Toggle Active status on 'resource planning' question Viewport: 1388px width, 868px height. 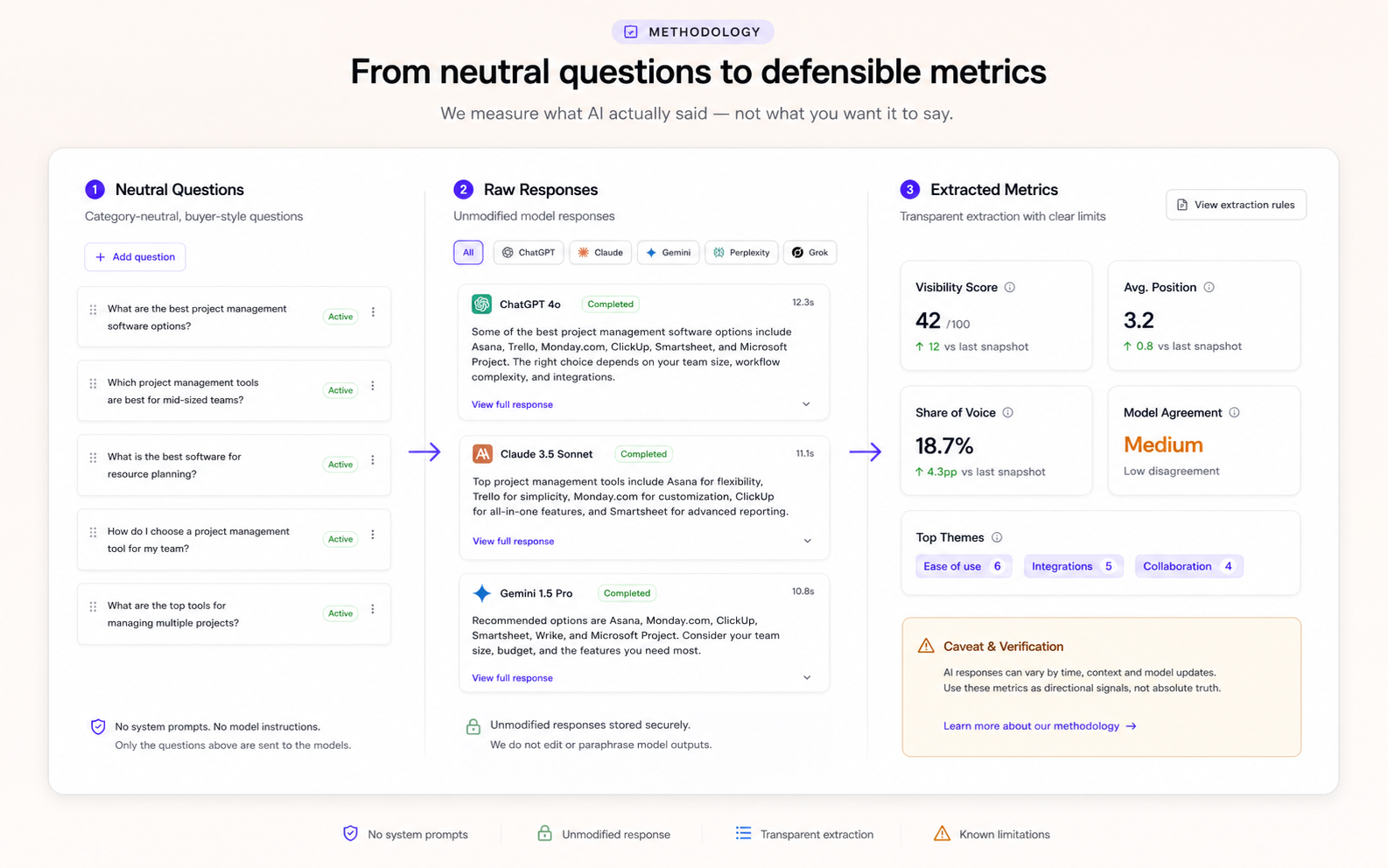[340, 465]
